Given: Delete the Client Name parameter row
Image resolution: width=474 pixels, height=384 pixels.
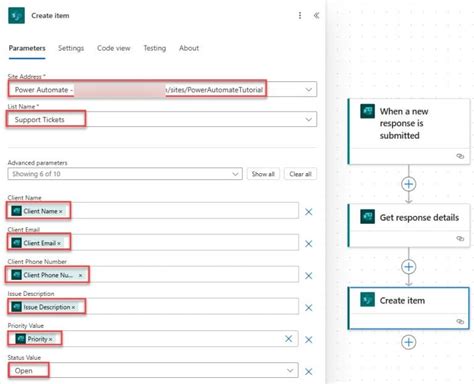Looking at the screenshot, I should [x=309, y=212].
